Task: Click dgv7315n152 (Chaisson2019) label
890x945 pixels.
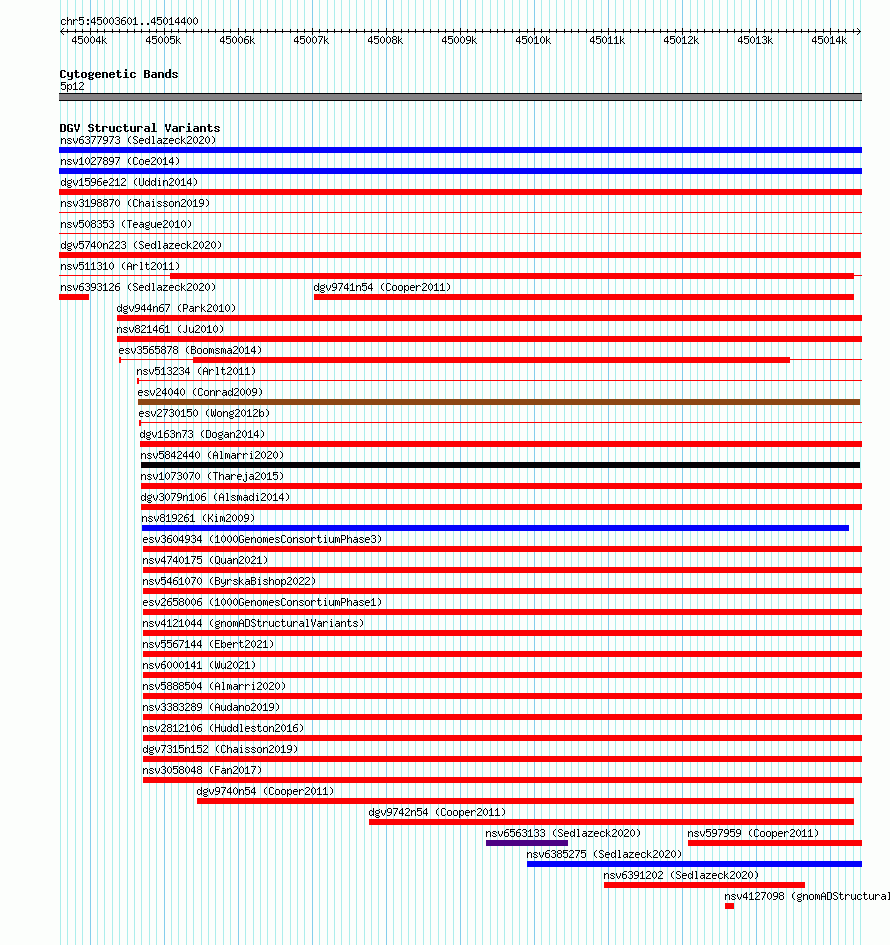Action: click(220, 750)
